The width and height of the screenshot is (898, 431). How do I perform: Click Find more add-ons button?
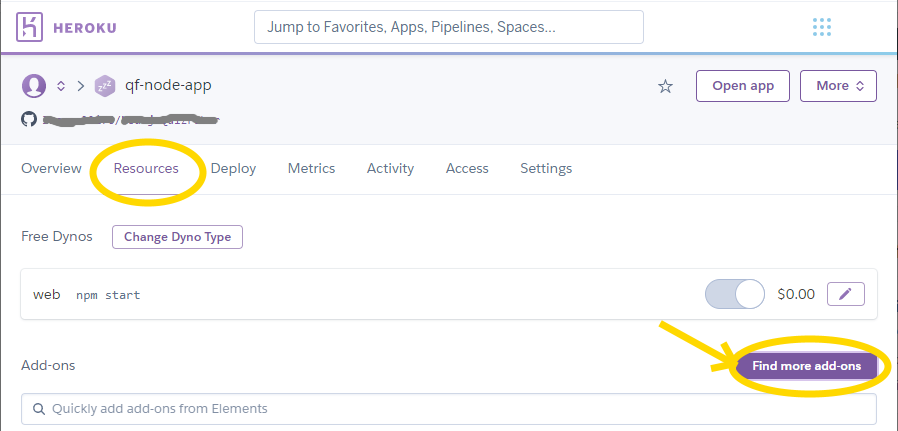coord(806,366)
